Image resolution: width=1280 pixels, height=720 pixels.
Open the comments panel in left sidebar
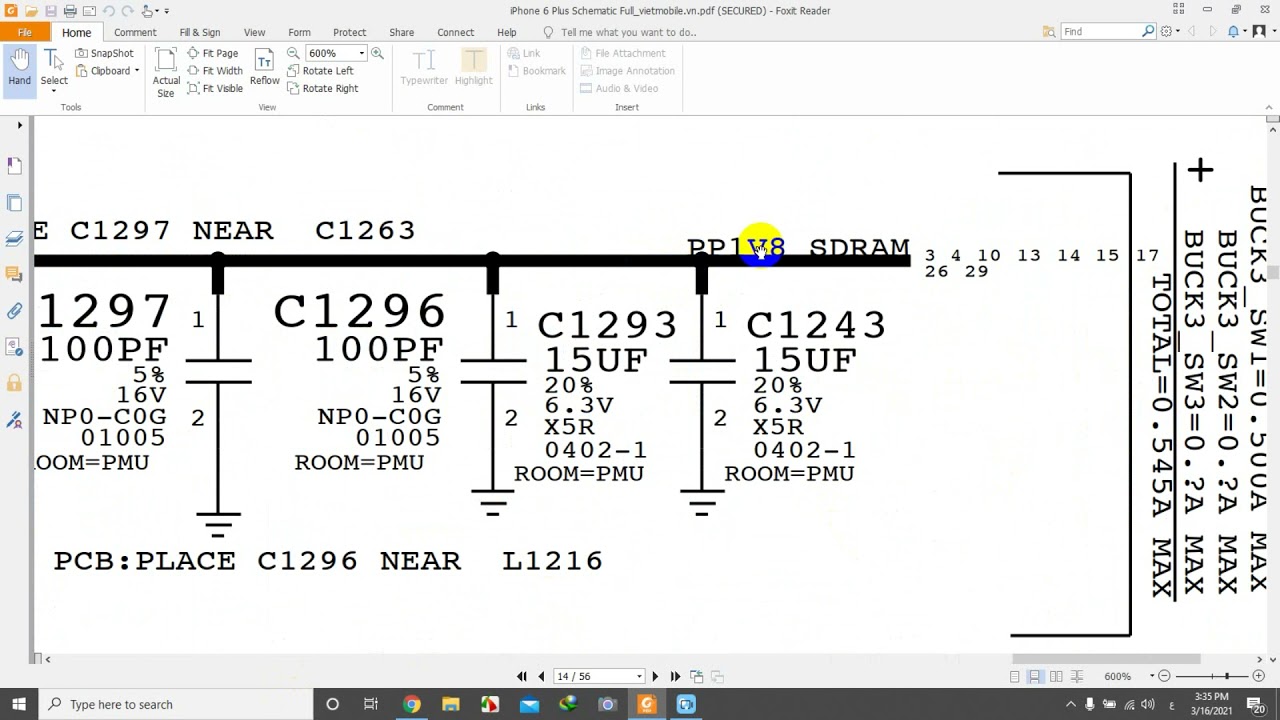coord(14,274)
